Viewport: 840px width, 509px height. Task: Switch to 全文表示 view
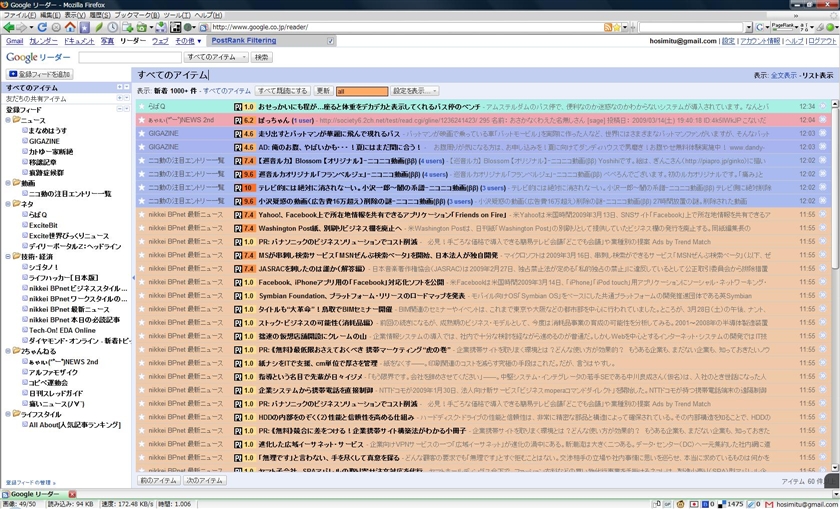click(x=783, y=76)
